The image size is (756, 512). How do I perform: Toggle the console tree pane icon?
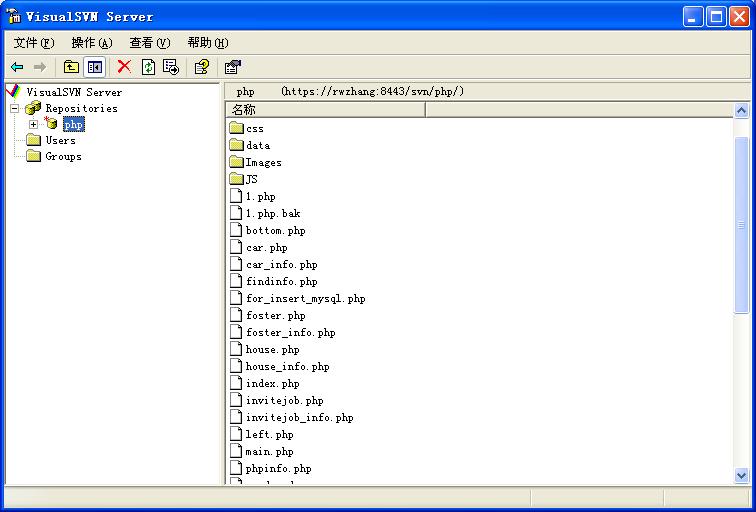click(94, 67)
